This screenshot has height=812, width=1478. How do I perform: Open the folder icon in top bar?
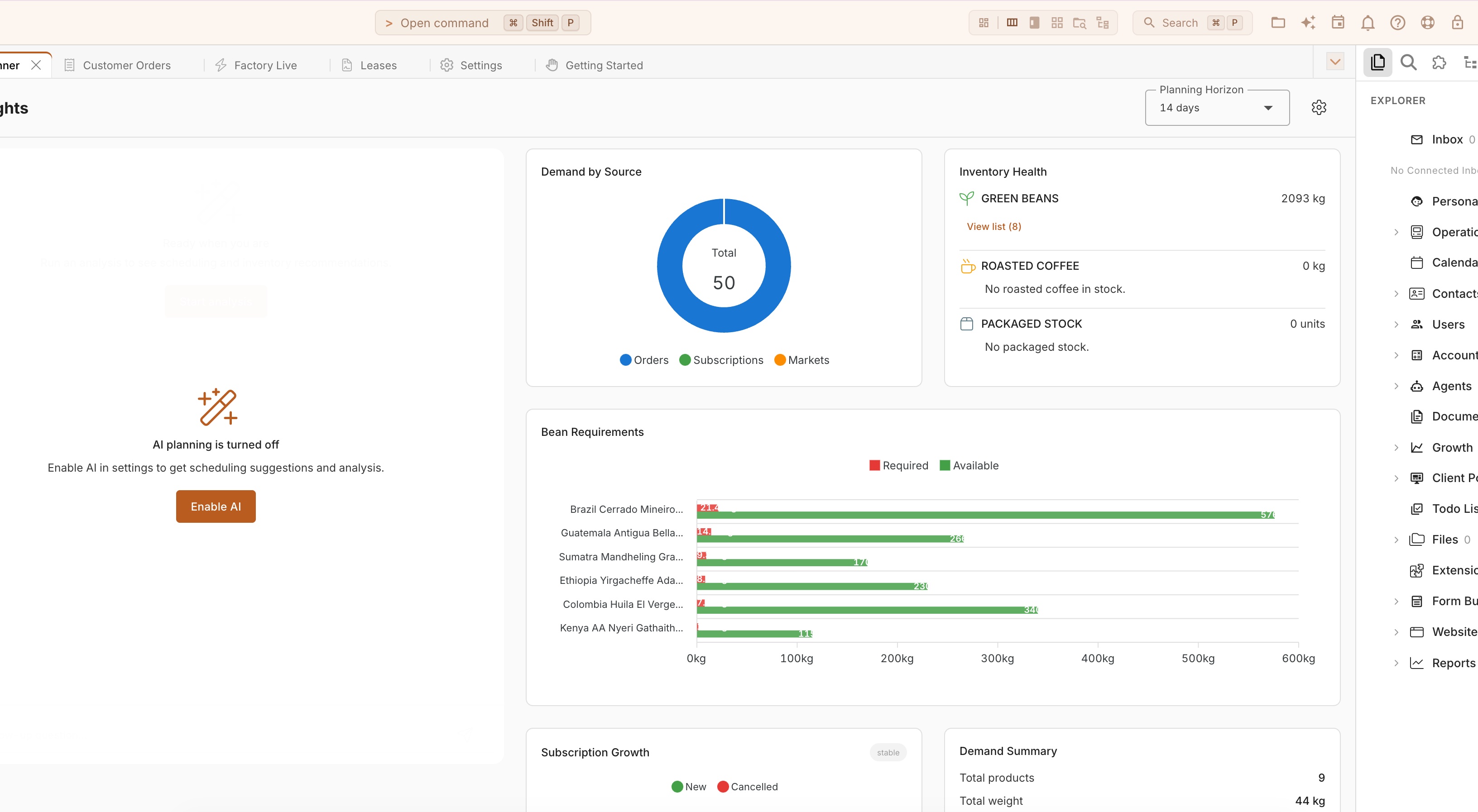click(x=1278, y=23)
